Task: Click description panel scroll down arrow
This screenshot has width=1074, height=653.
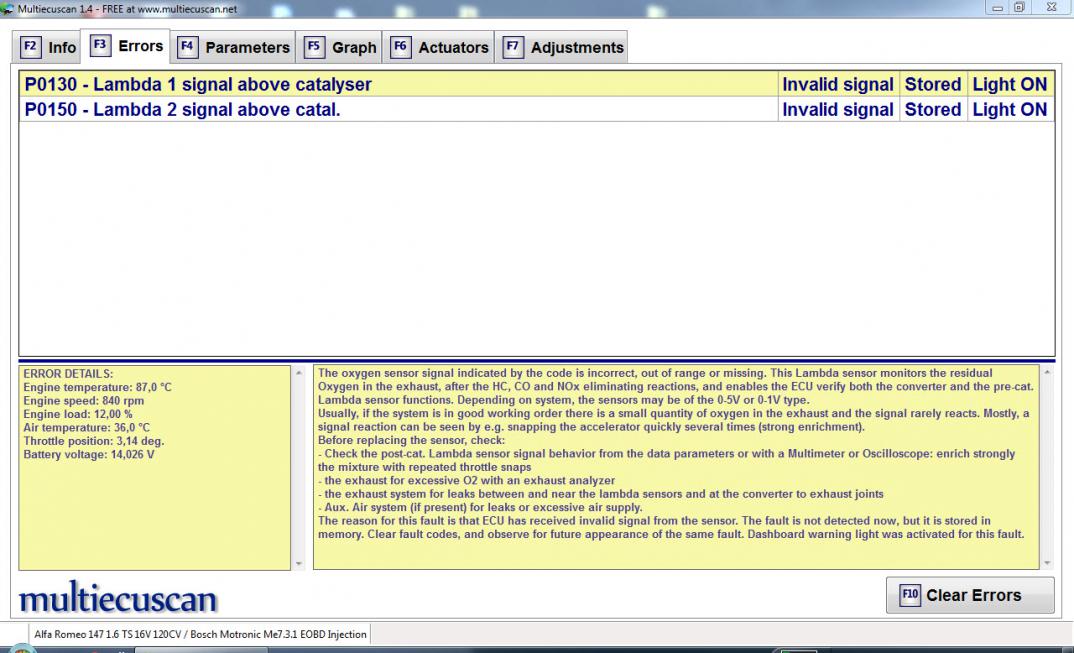Action: tap(1047, 563)
